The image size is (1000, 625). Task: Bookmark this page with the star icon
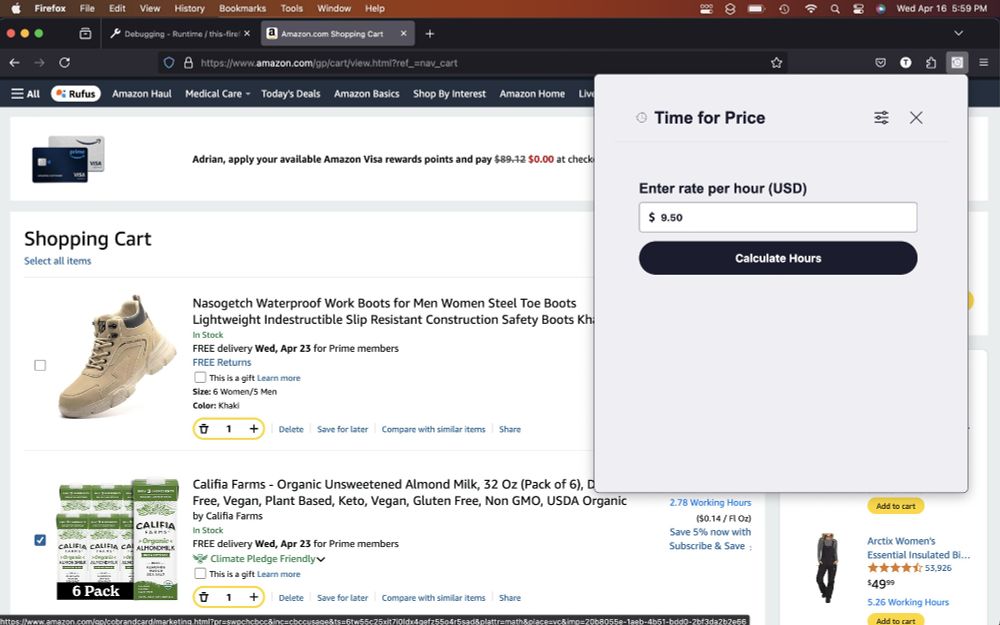(x=776, y=62)
